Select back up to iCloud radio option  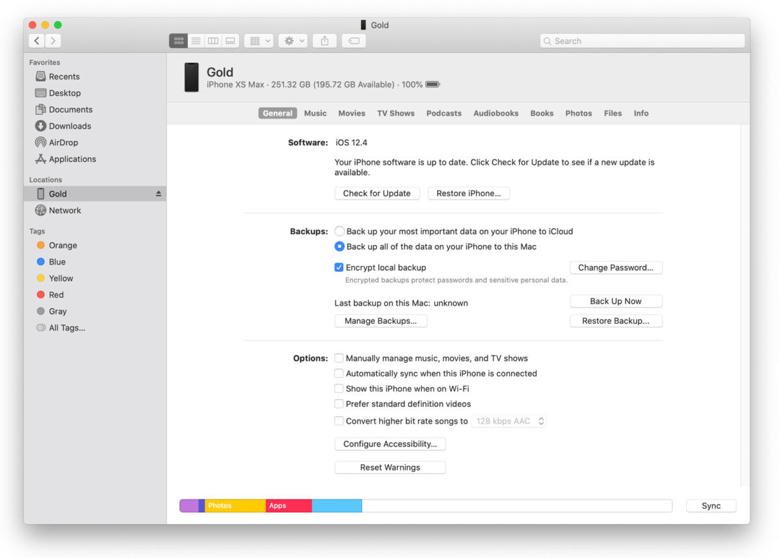coord(340,231)
